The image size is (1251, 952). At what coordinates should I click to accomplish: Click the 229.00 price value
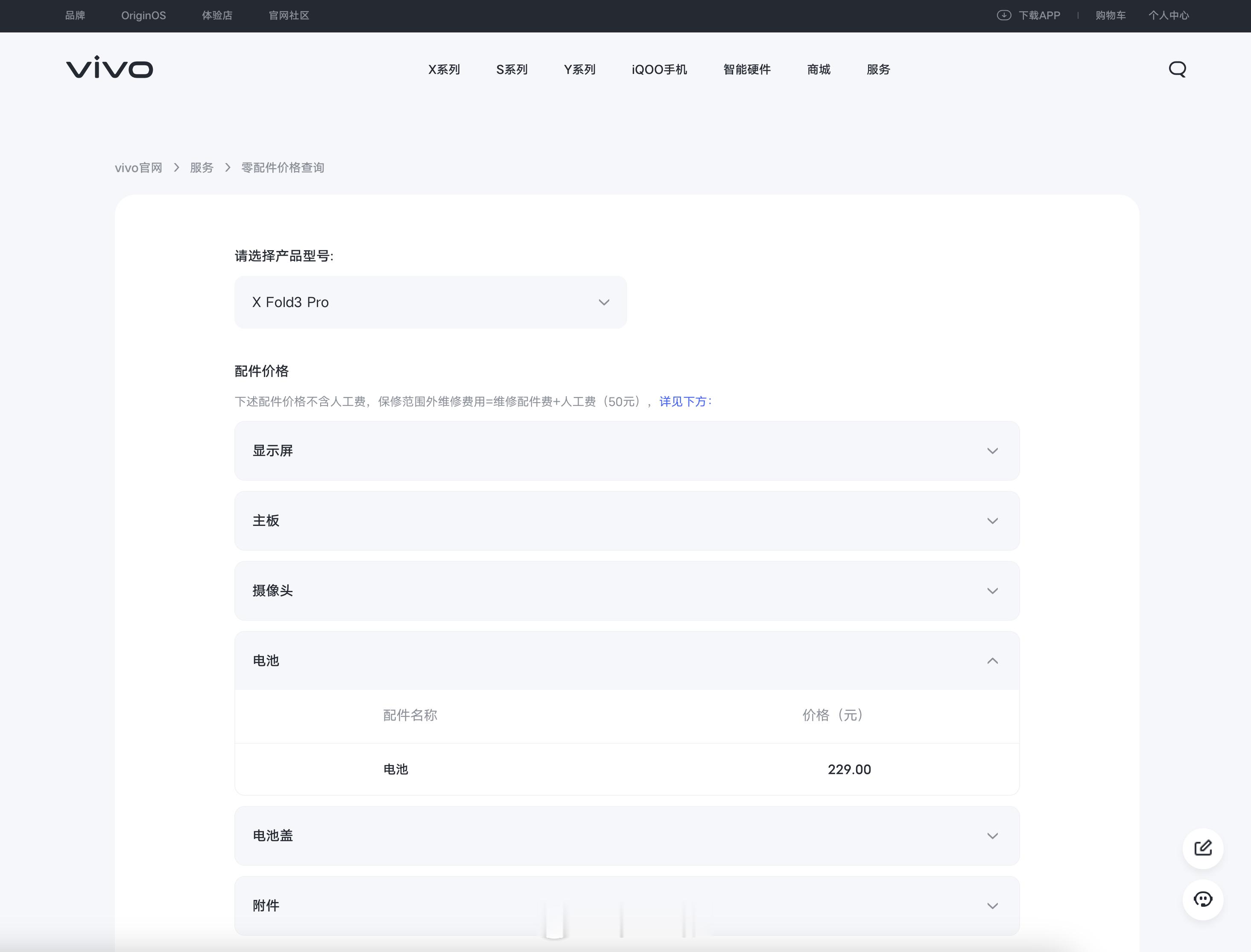849,769
